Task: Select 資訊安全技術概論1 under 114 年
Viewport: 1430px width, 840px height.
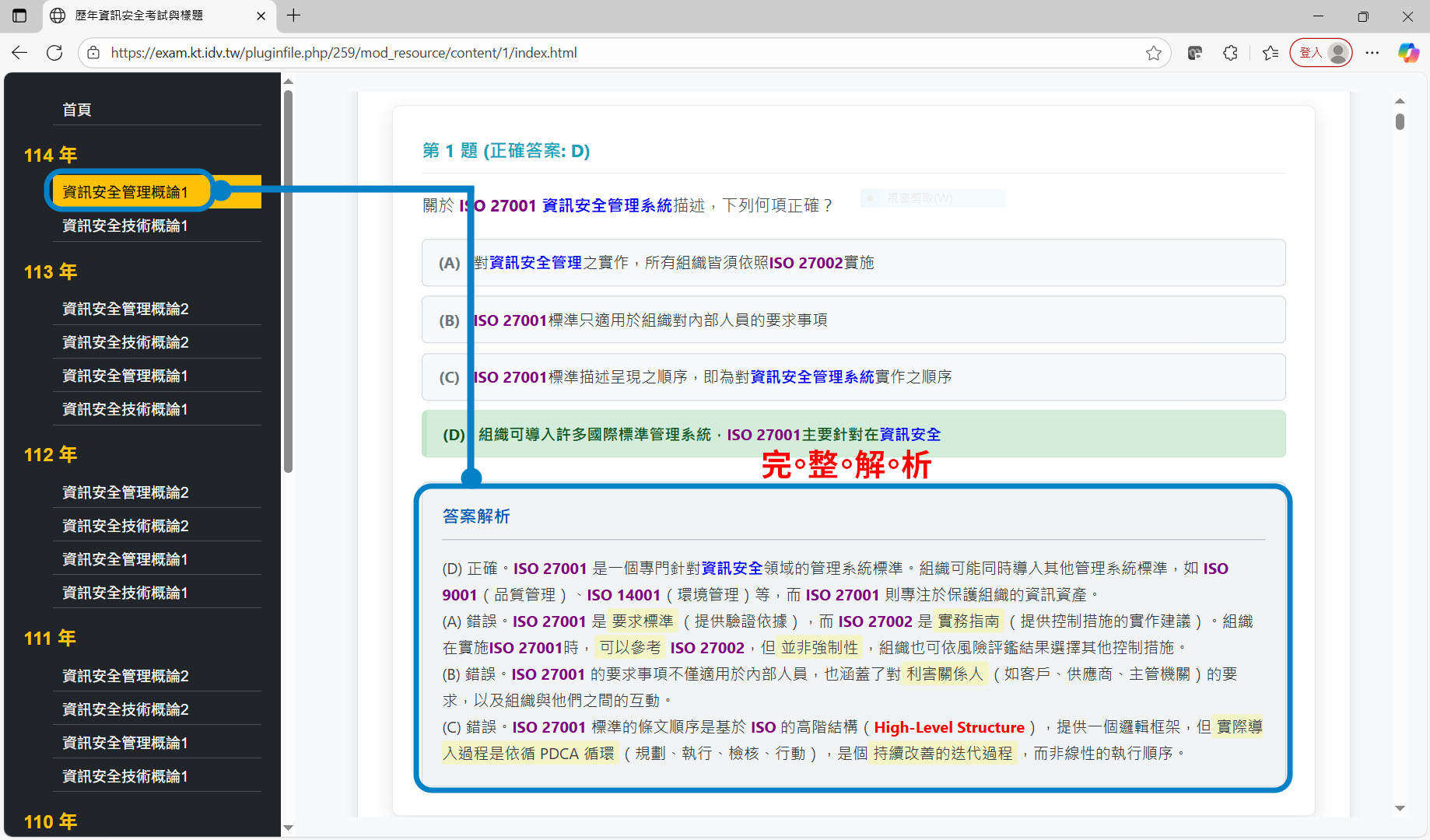Action: [x=125, y=226]
